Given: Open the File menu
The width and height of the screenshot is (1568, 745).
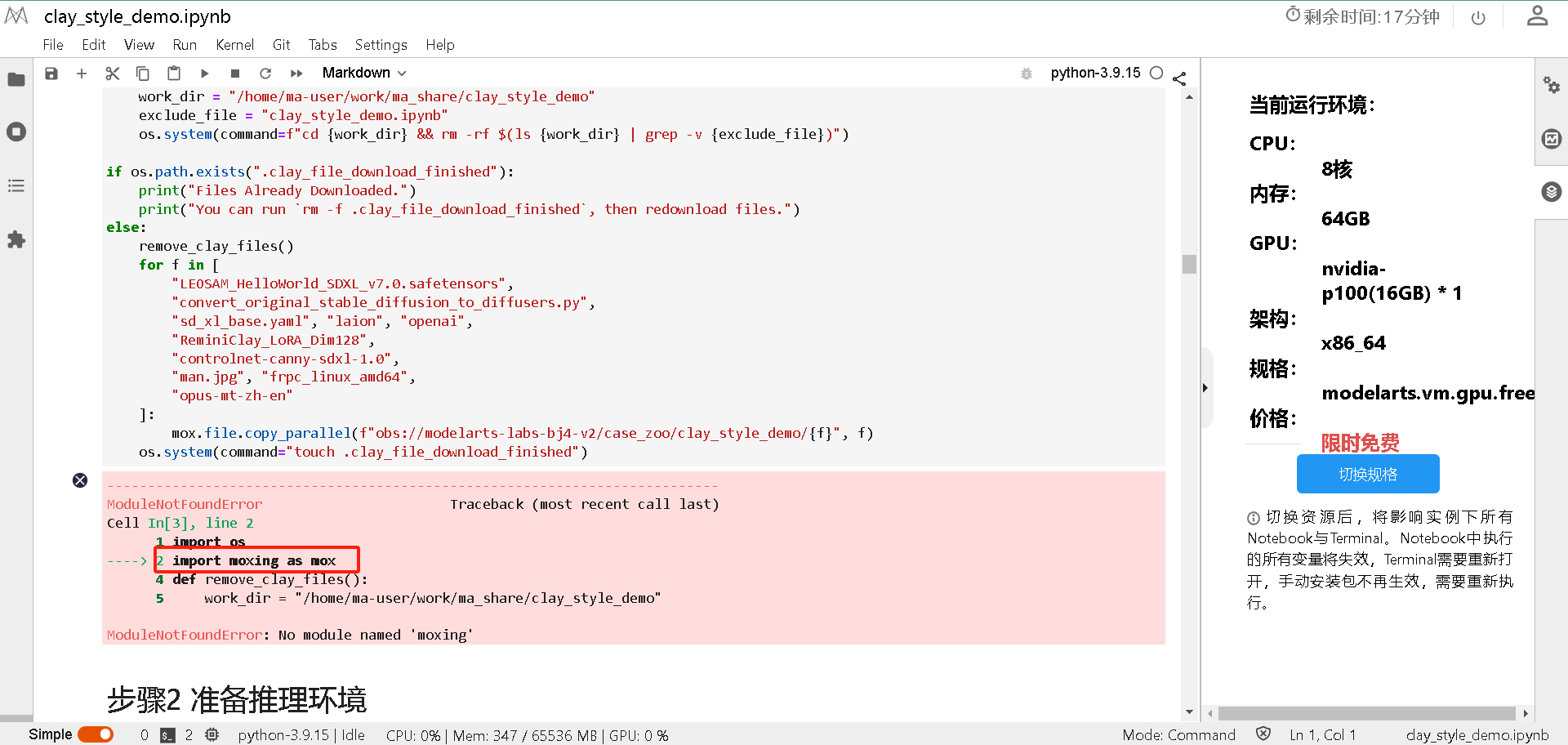Looking at the screenshot, I should point(53,45).
